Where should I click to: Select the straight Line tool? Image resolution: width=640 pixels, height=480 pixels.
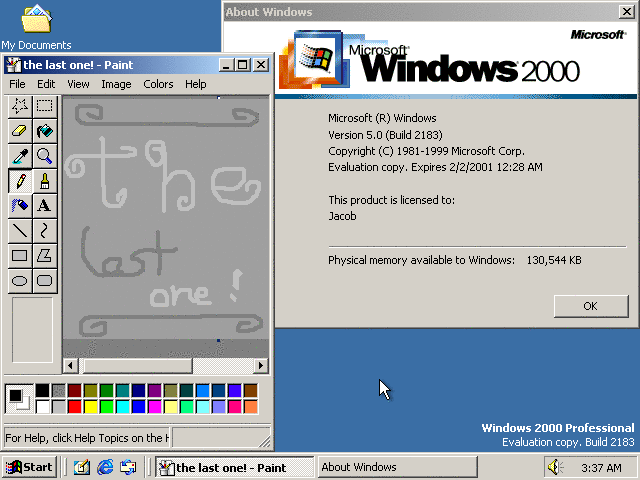click(20, 231)
